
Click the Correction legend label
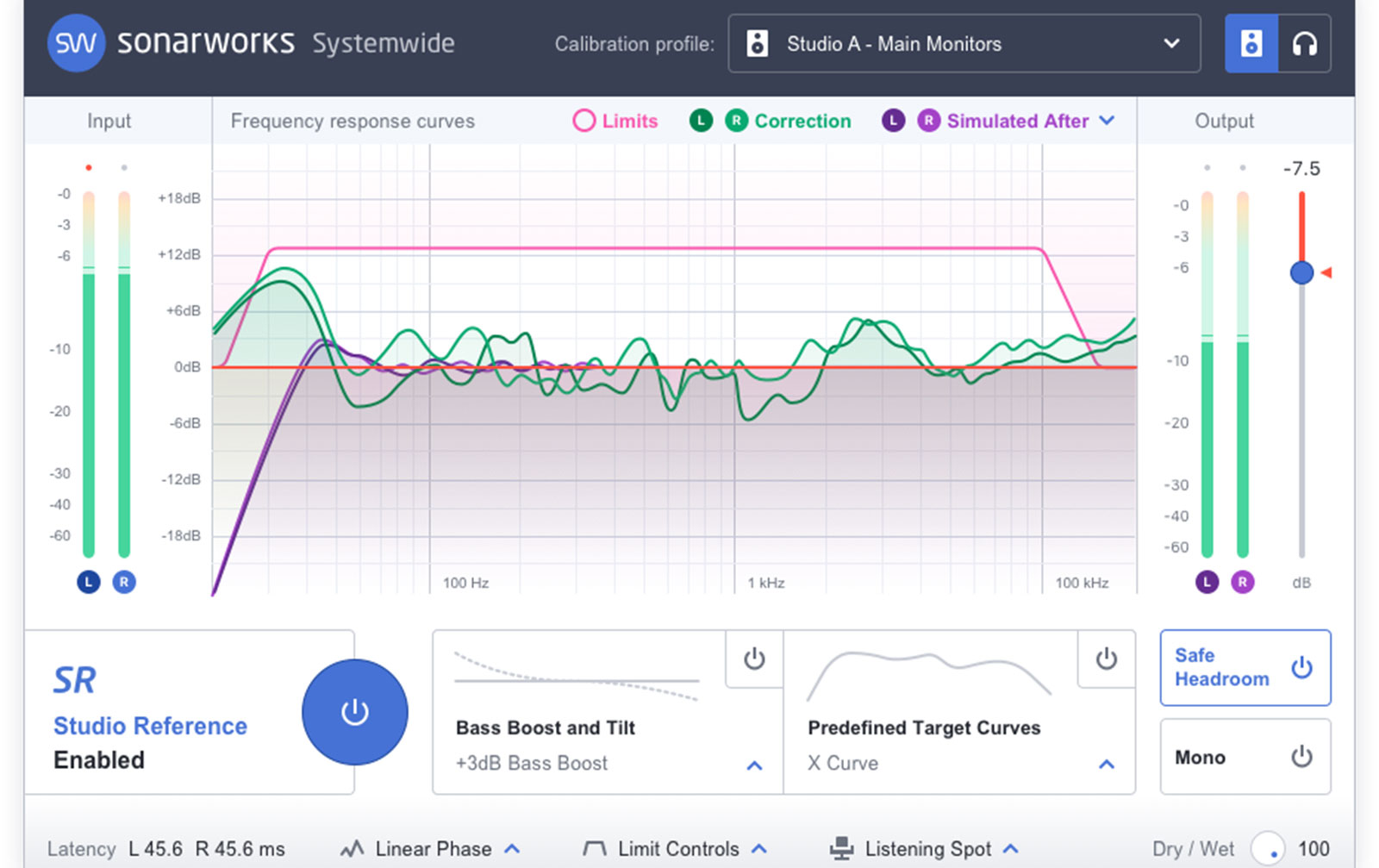[802, 121]
